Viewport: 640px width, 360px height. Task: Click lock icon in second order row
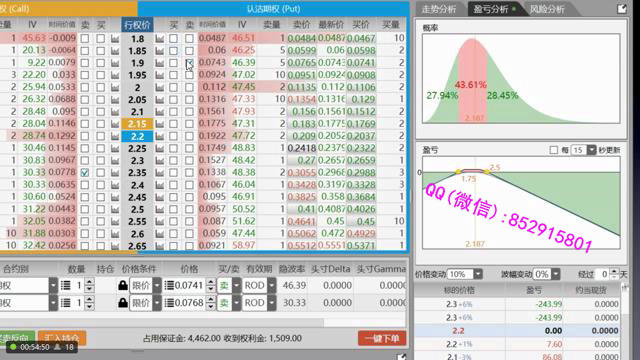pos(122,303)
